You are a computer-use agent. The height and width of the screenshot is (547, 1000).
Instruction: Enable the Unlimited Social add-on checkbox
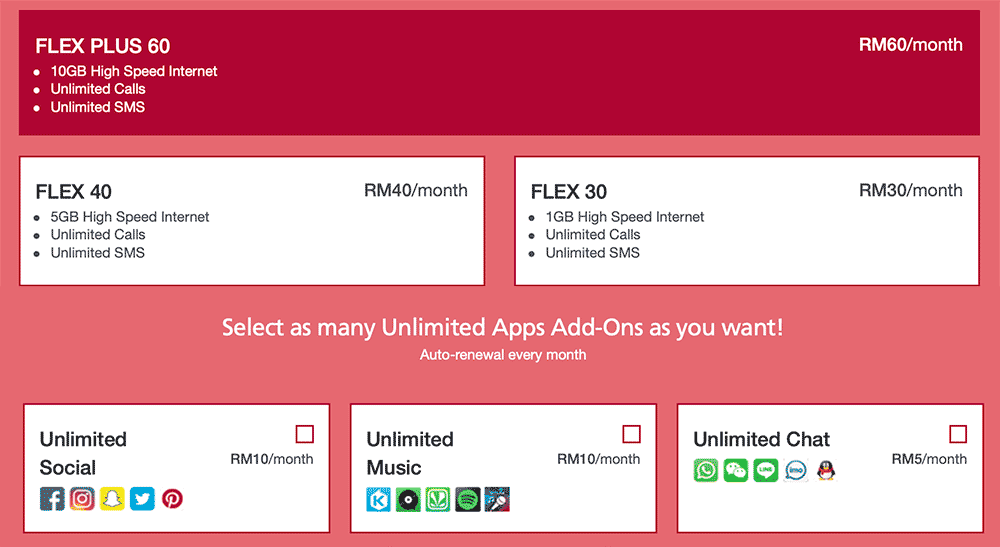305,434
